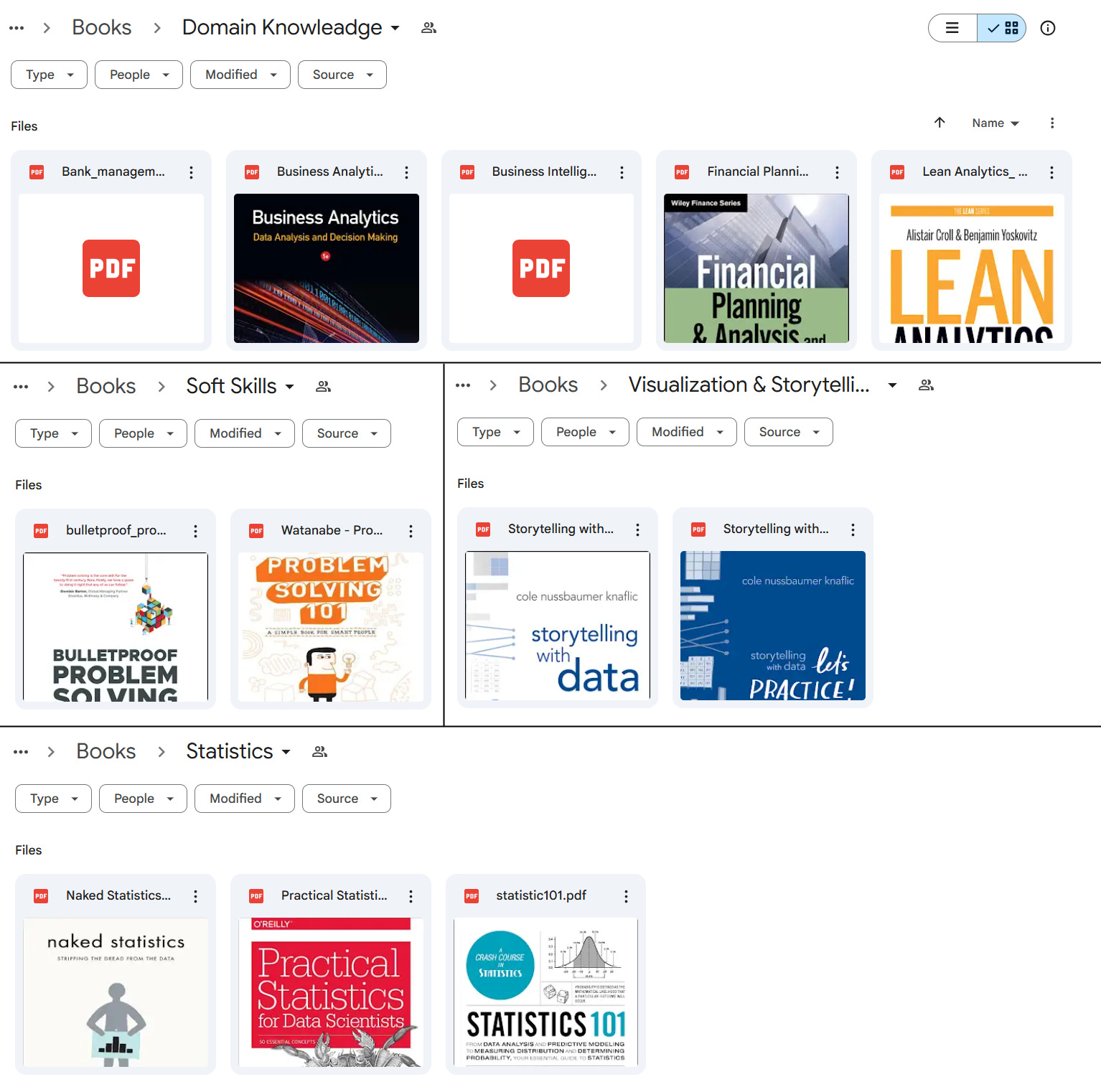The image size is (1101, 1092).
Task: Open more actions for Business Analyti file
Action: pos(406,172)
